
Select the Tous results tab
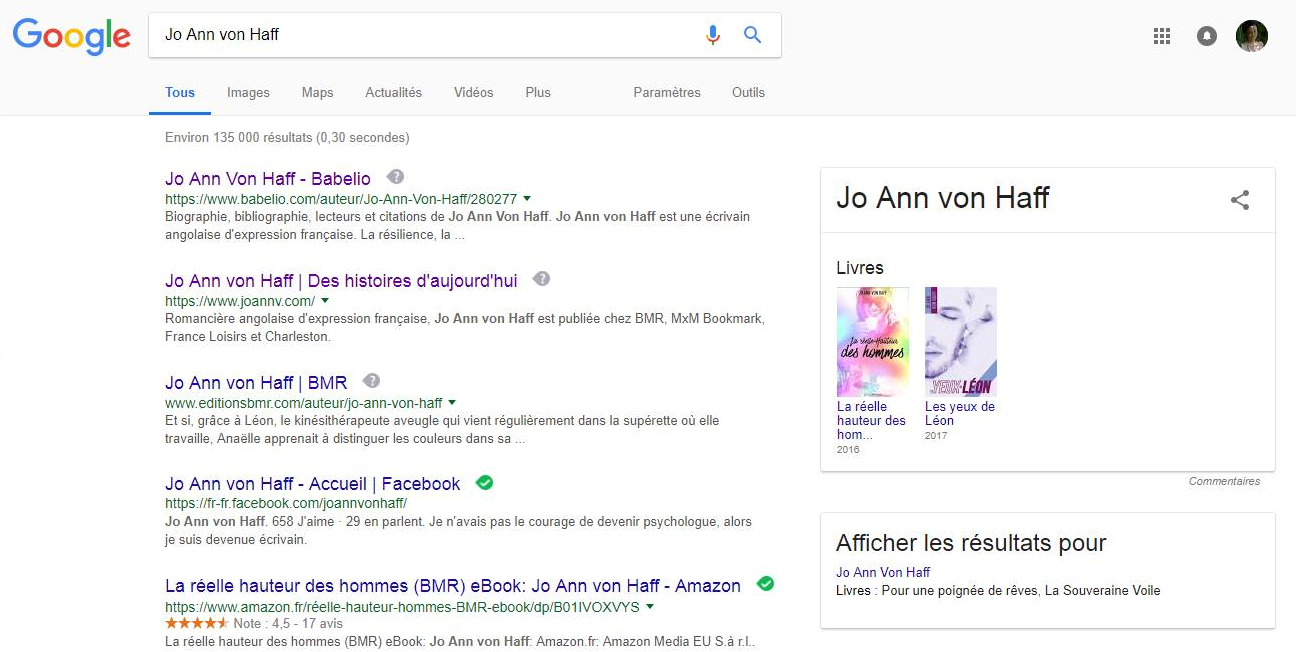[x=180, y=92]
